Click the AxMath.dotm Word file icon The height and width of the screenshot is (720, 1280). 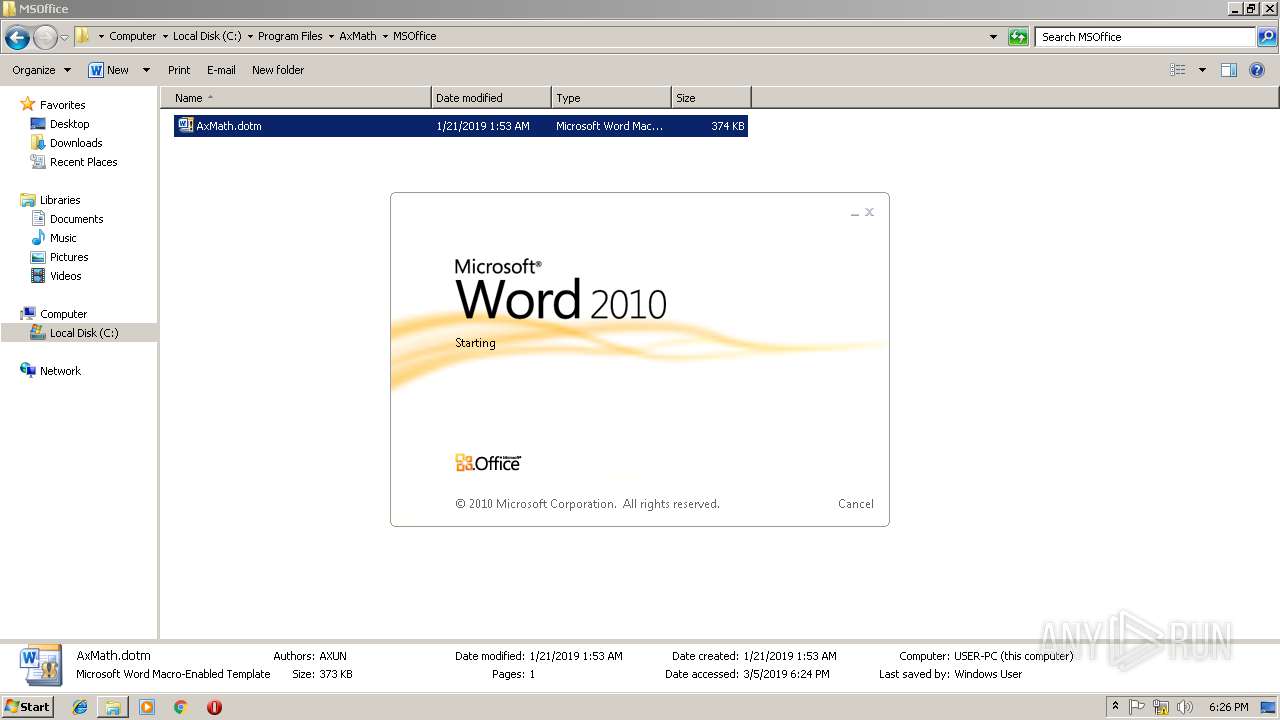[185, 126]
